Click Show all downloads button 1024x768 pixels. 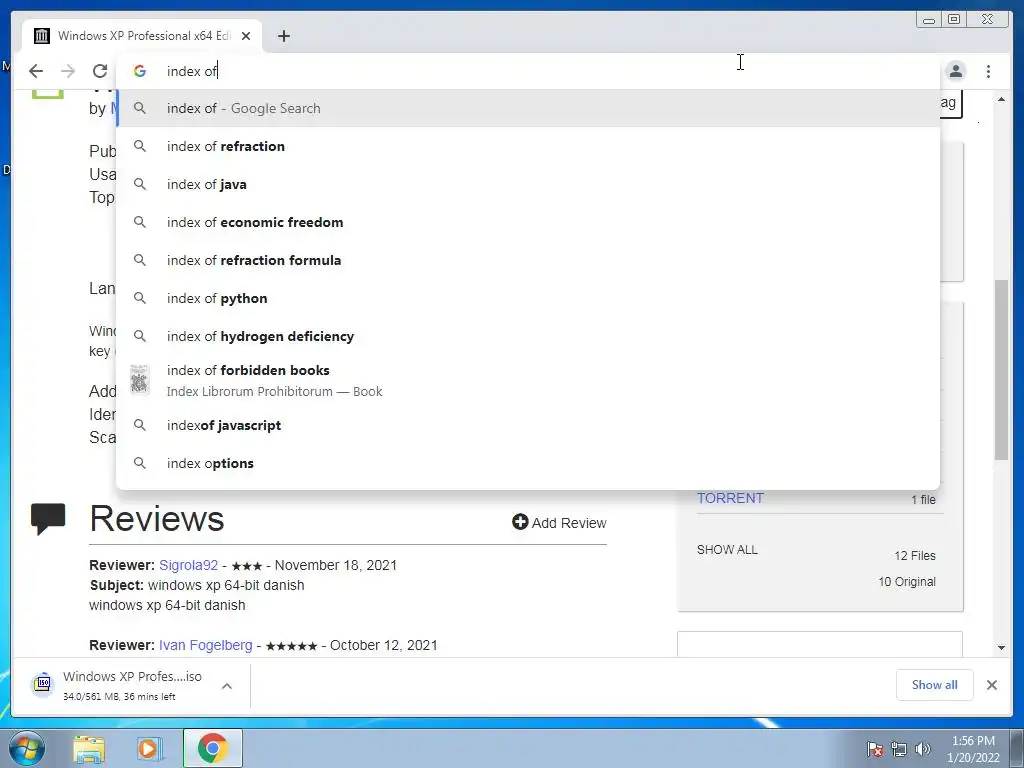point(935,685)
